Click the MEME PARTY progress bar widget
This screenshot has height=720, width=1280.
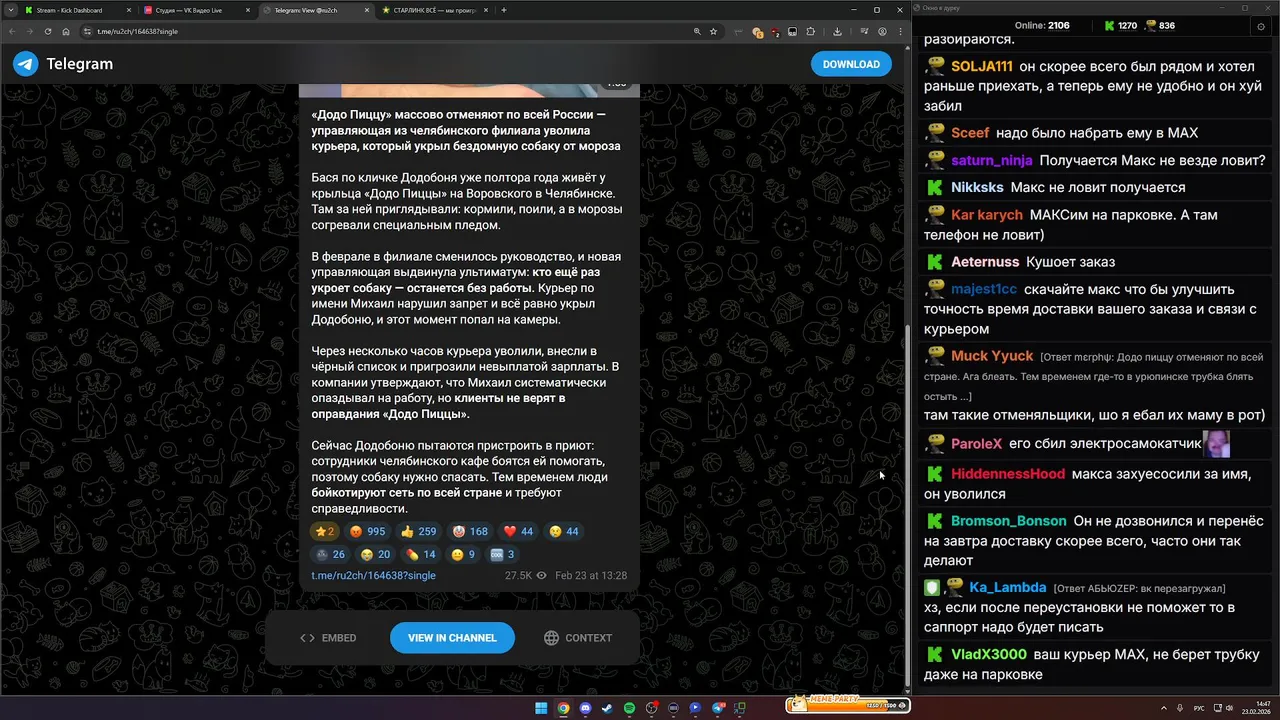(846, 705)
